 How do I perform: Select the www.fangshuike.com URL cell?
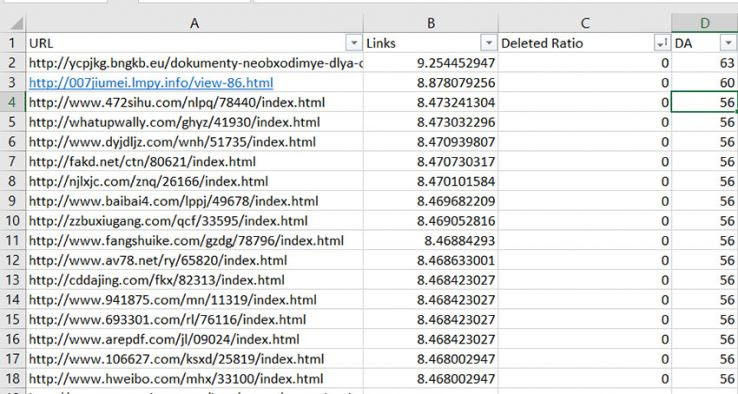194,241
